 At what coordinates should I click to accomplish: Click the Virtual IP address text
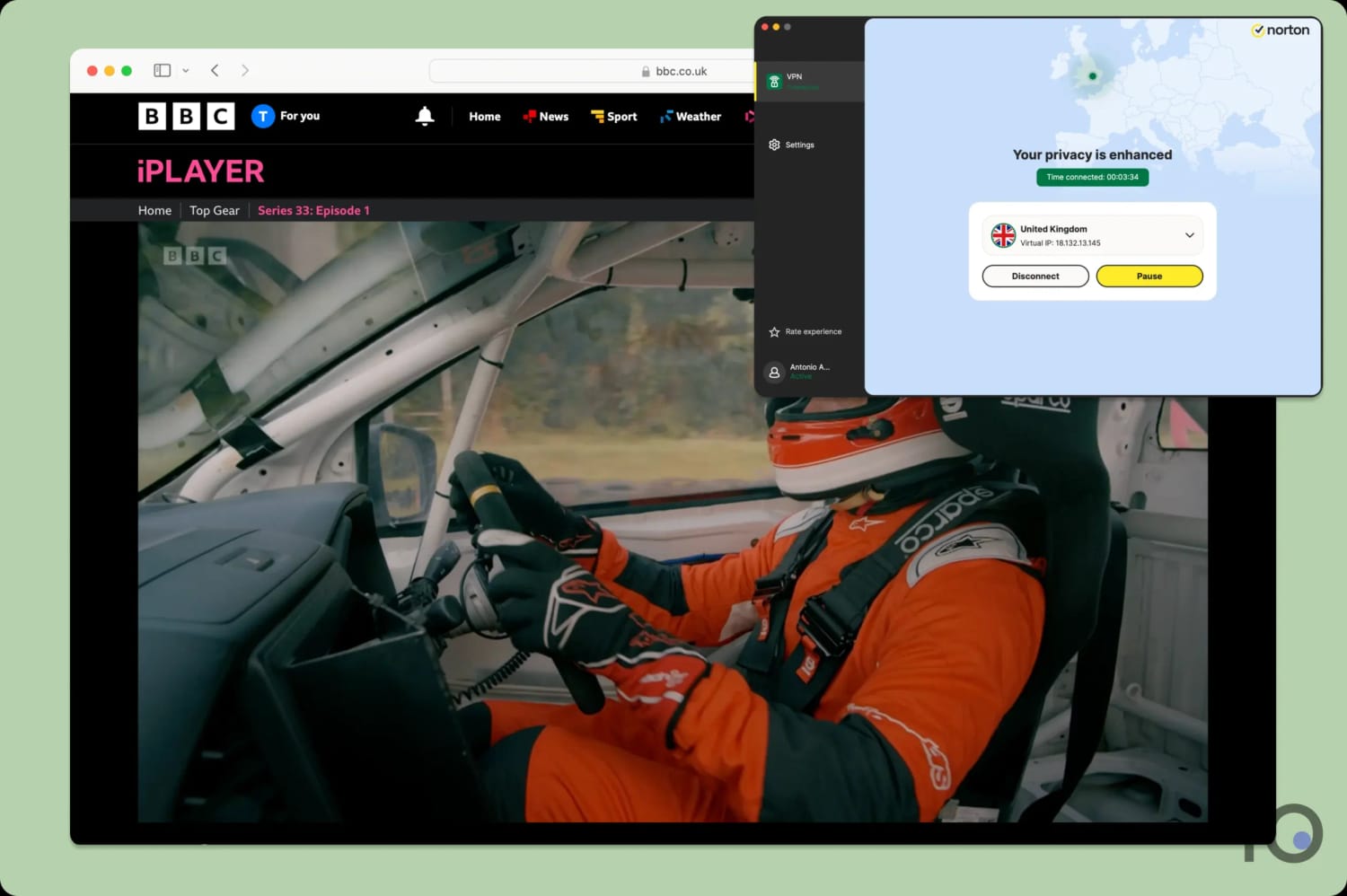(1061, 243)
